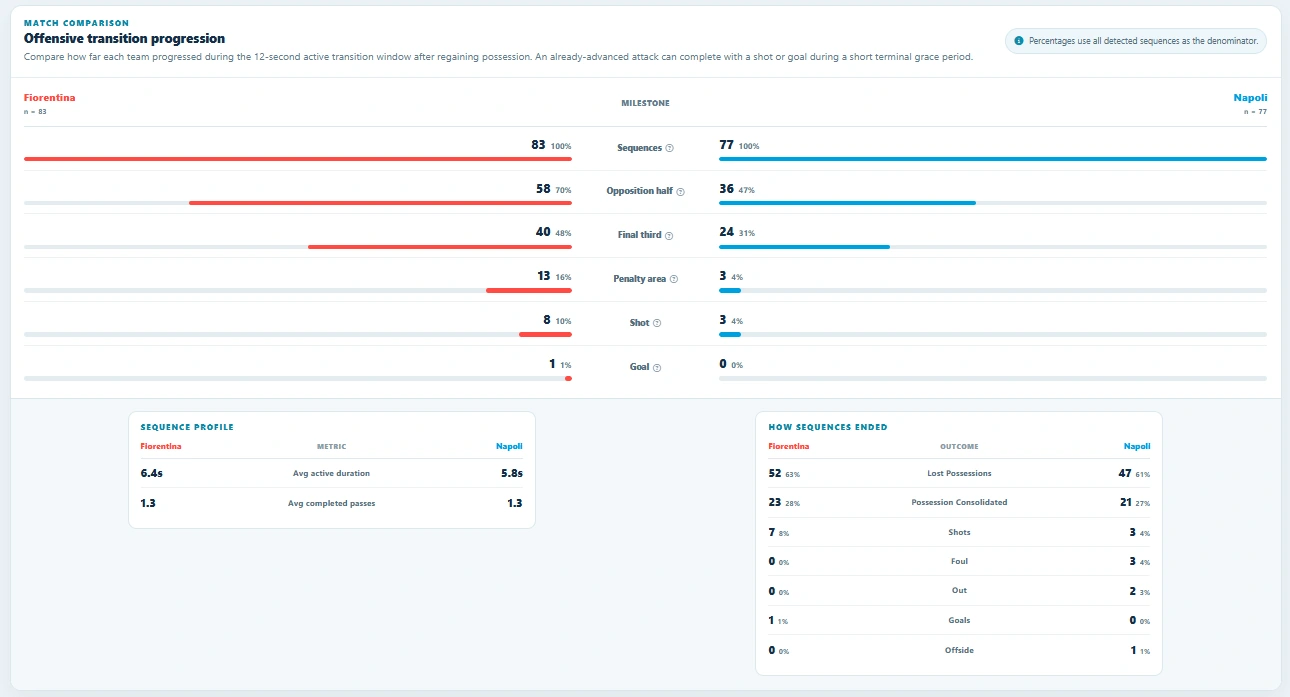Click Napoli's Final third blue bar
This screenshot has width=1290, height=697.
804,247
